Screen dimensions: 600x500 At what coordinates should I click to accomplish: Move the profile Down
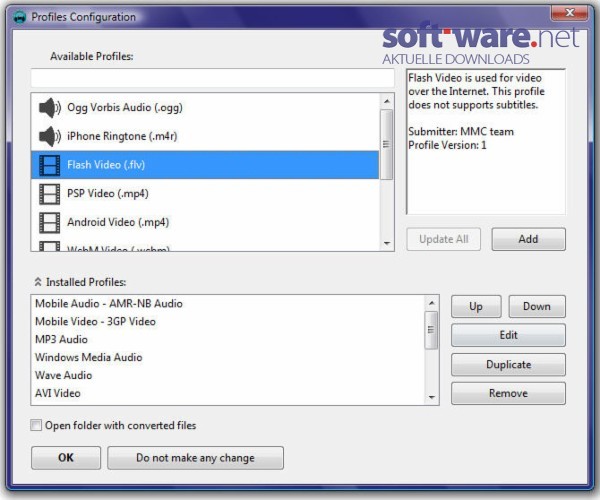tap(537, 306)
